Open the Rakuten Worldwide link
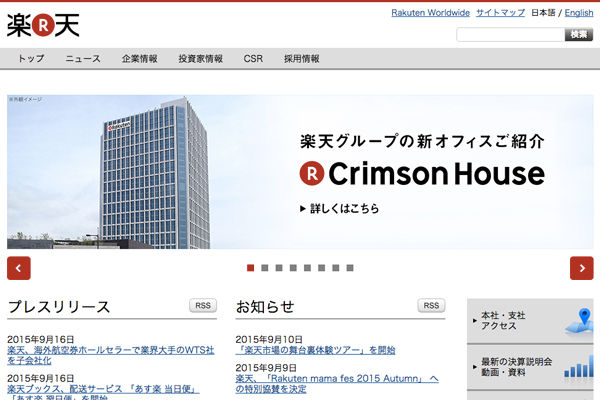Image resolution: width=600 pixels, height=400 pixels. (430, 13)
